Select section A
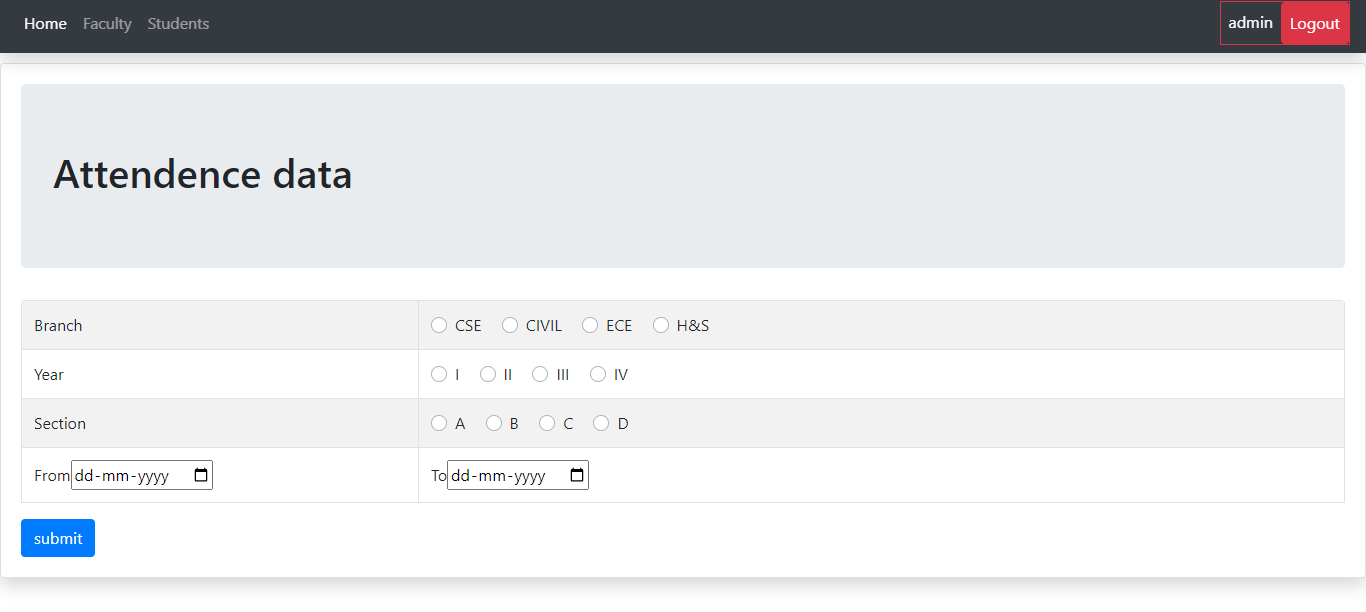Viewport: 1366px width, 612px height. pyautogui.click(x=439, y=423)
